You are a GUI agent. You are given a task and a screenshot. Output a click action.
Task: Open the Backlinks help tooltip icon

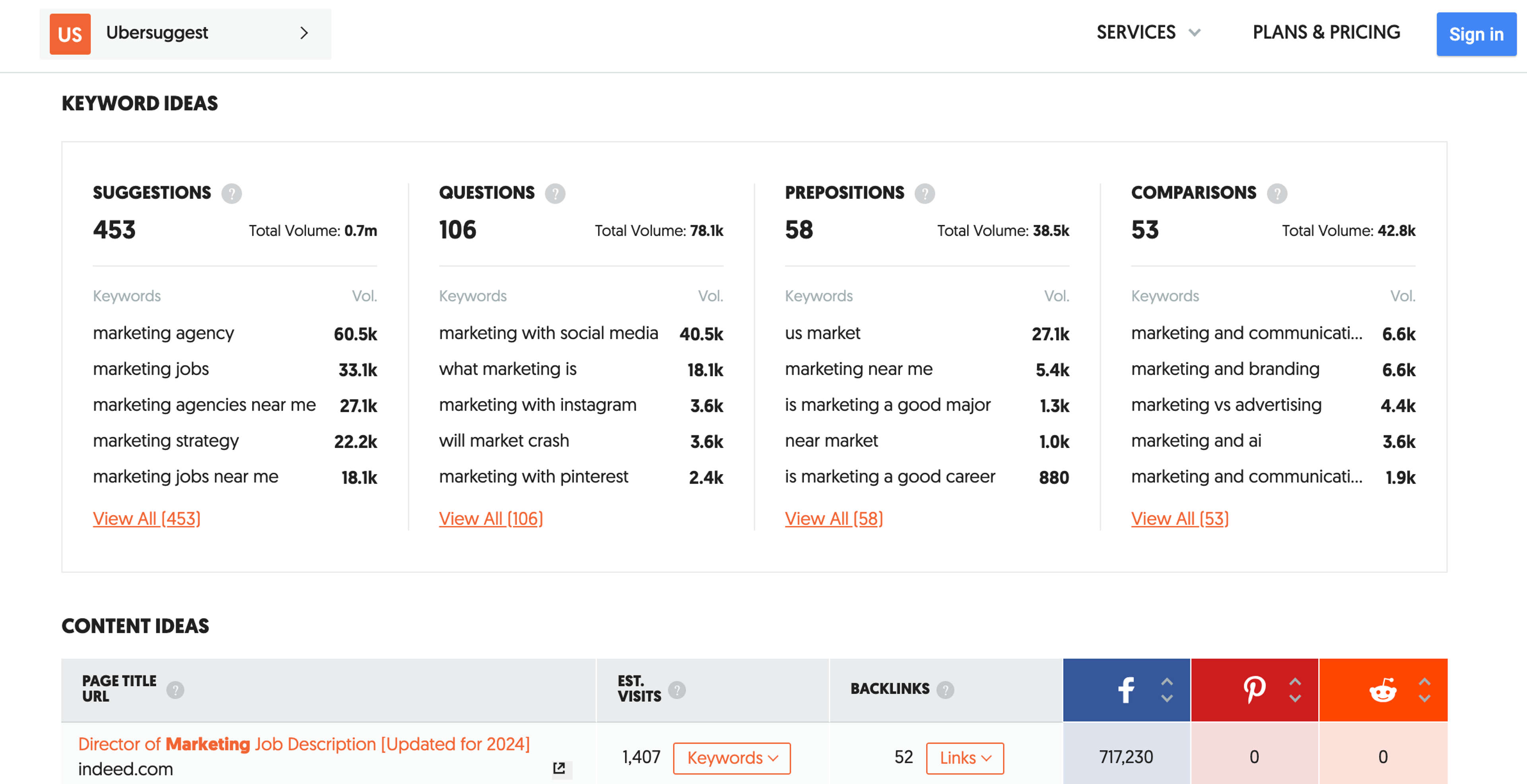click(x=946, y=690)
